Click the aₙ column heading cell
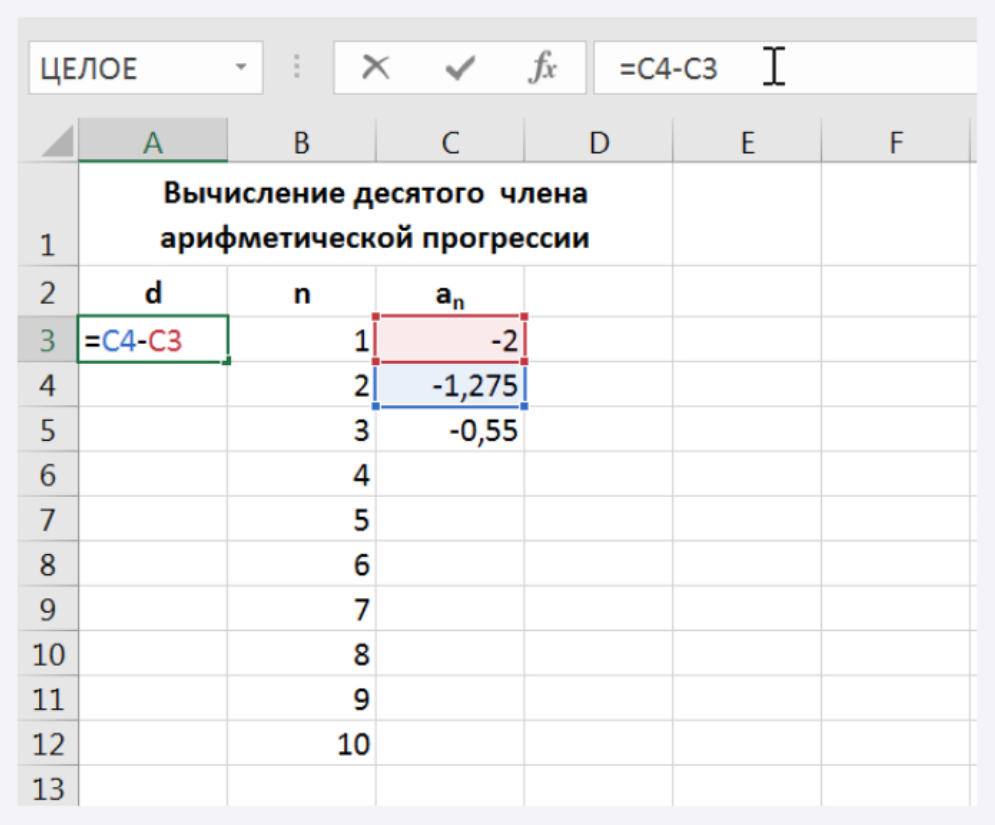Screen dimensions: 995x825 pos(450,293)
